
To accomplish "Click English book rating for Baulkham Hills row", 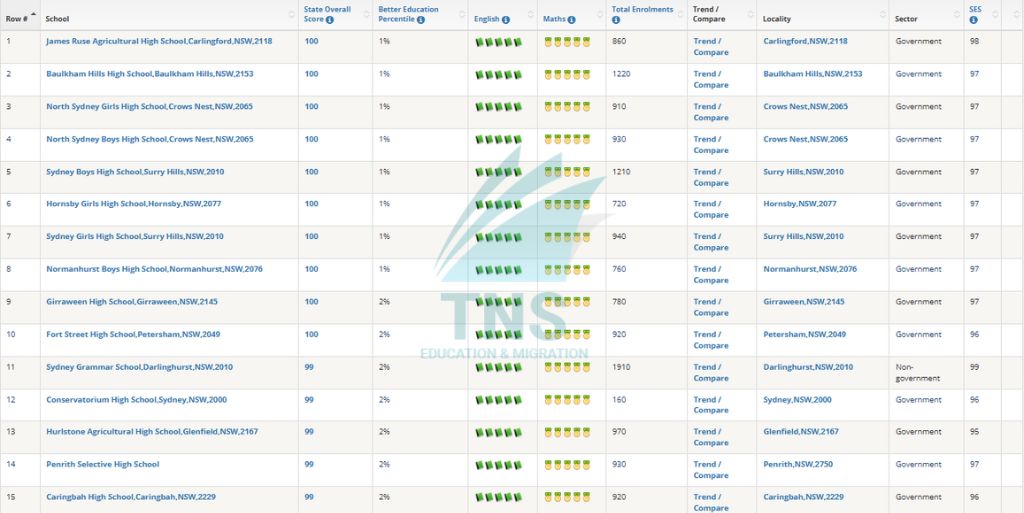I will (x=499, y=74).
